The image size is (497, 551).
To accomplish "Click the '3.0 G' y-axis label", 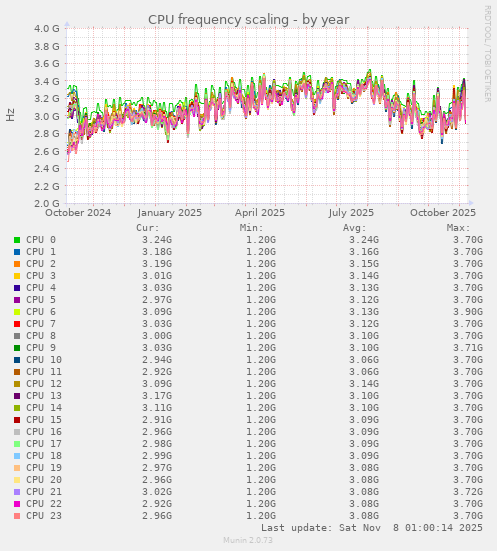I will pyautogui.click(x=47, y=116).
